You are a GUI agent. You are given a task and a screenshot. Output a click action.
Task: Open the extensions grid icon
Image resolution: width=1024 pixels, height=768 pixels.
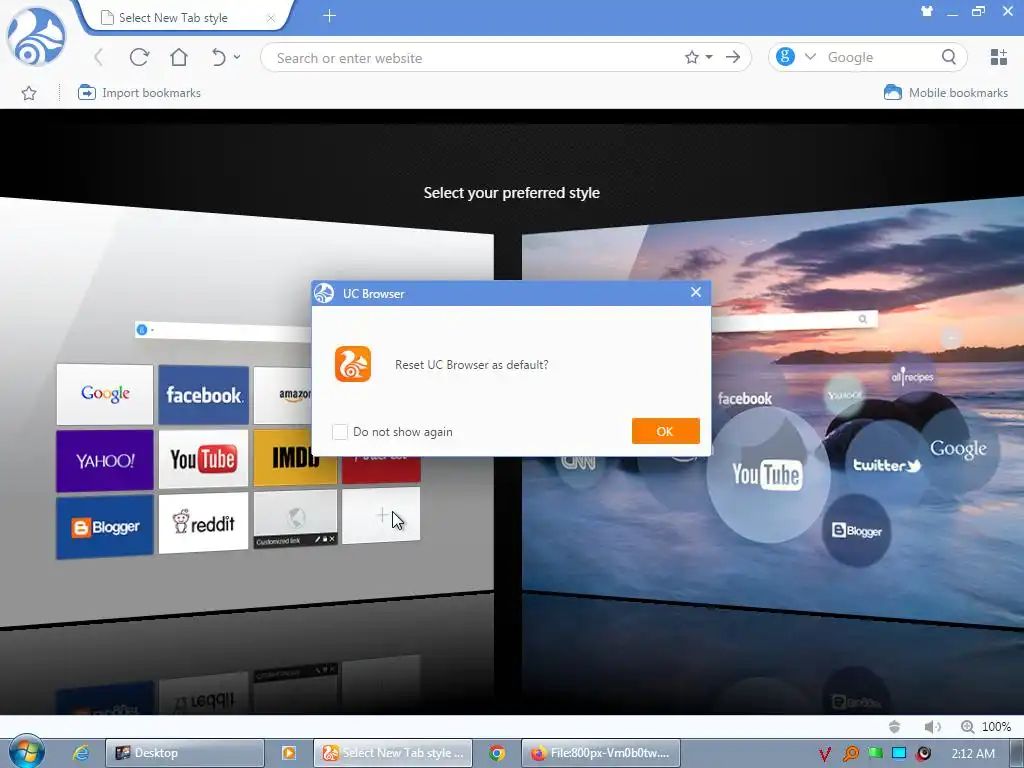coord(999,57)
